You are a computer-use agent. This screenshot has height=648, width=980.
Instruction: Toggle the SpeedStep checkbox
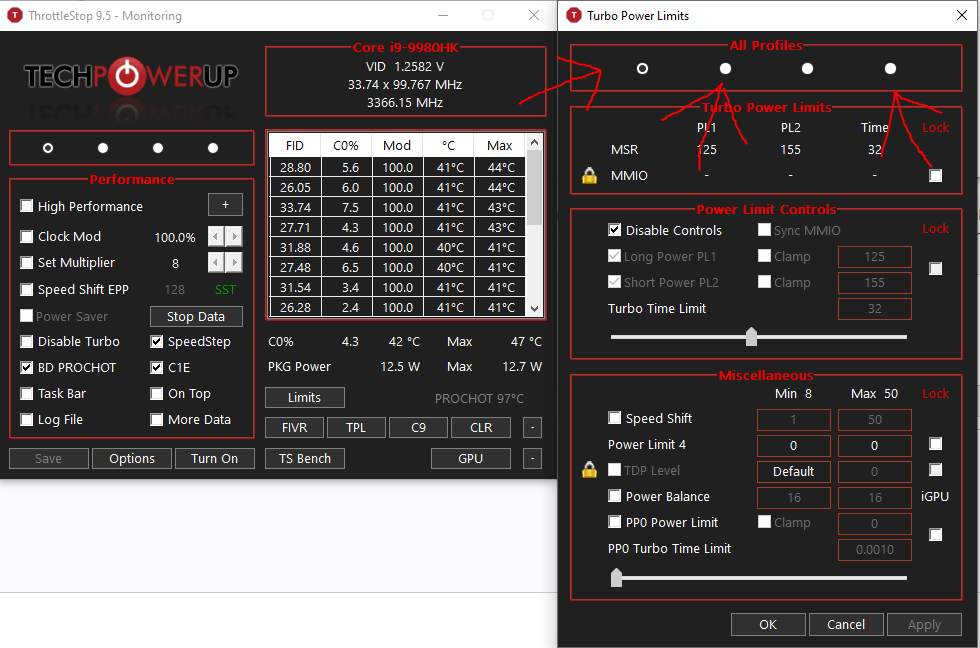[x=157, y=341]
